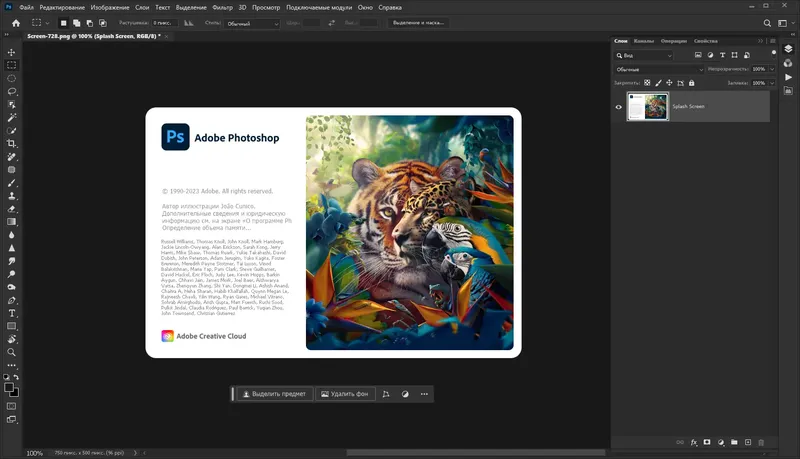The image size is (800, 459).
Task: Switch to the Каналы tab
Action: click(644, 41)
